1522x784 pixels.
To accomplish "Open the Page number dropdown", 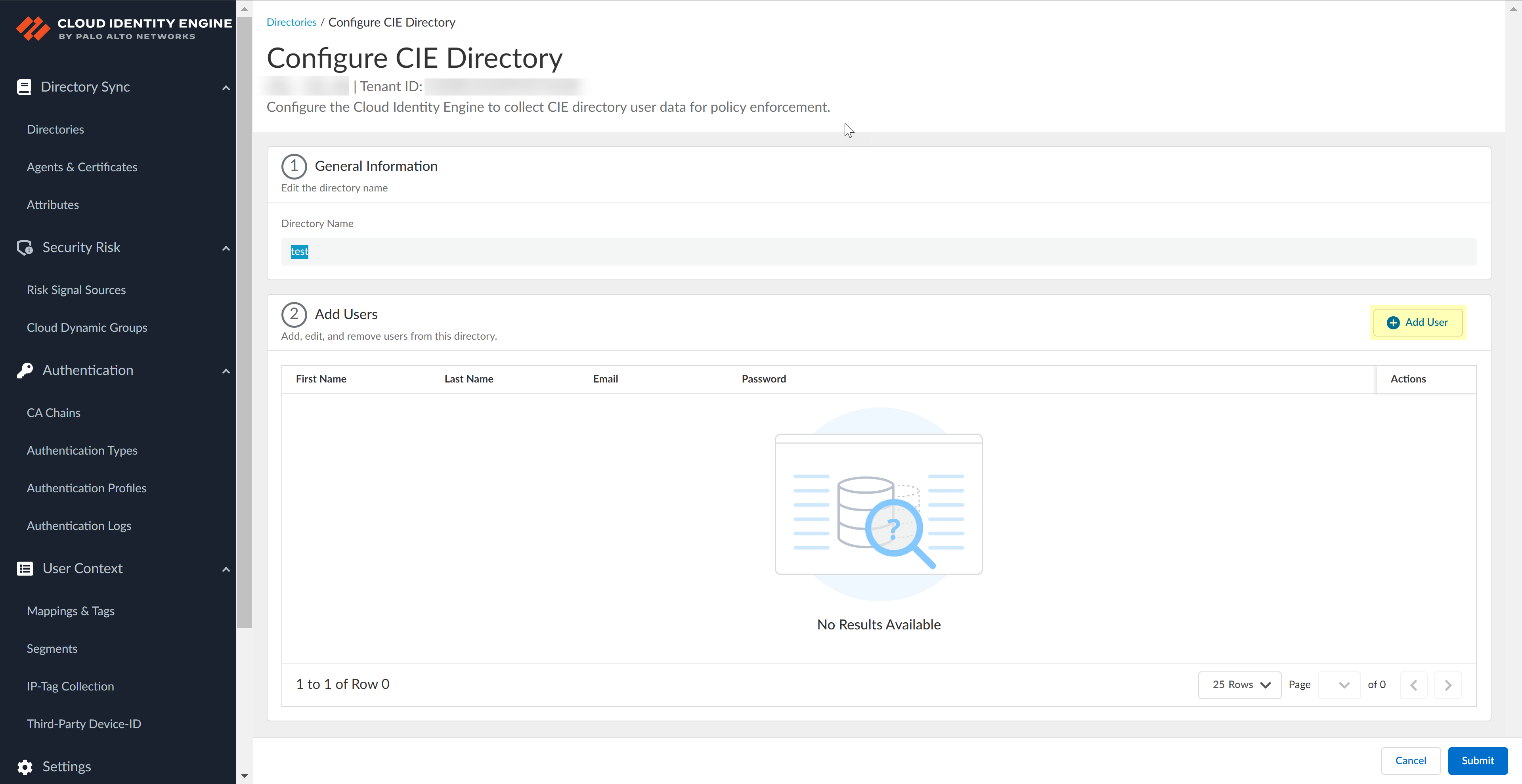I will click(1339, 685).
